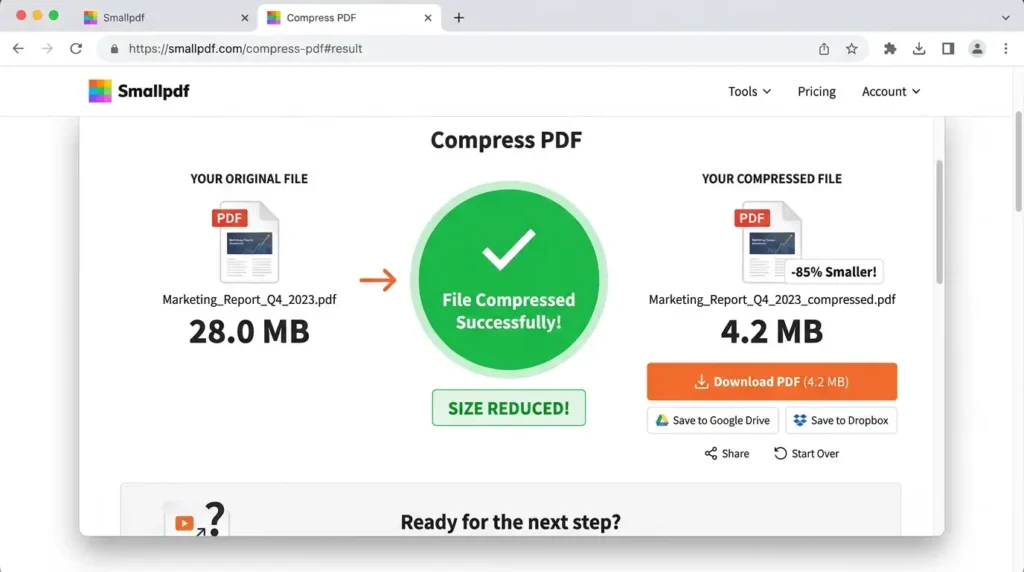Click the Smallpdf colorful logo icon
The width and height of the screenshot is (1024, 572).
(100, 91)
